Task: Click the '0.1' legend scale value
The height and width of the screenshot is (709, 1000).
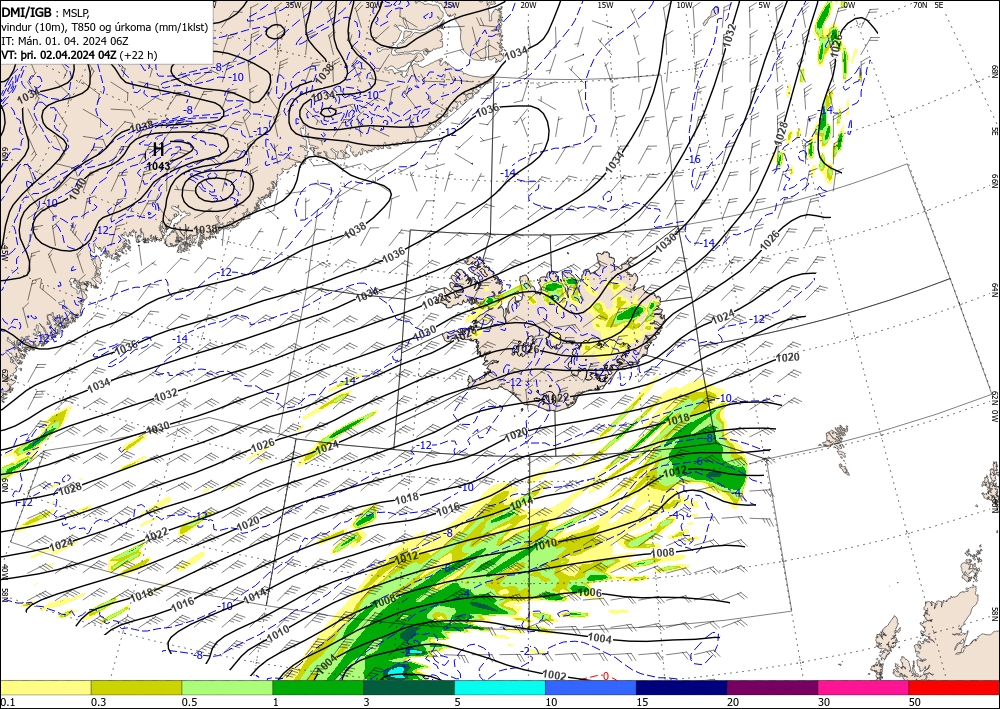Action: (x=6, y=702)
